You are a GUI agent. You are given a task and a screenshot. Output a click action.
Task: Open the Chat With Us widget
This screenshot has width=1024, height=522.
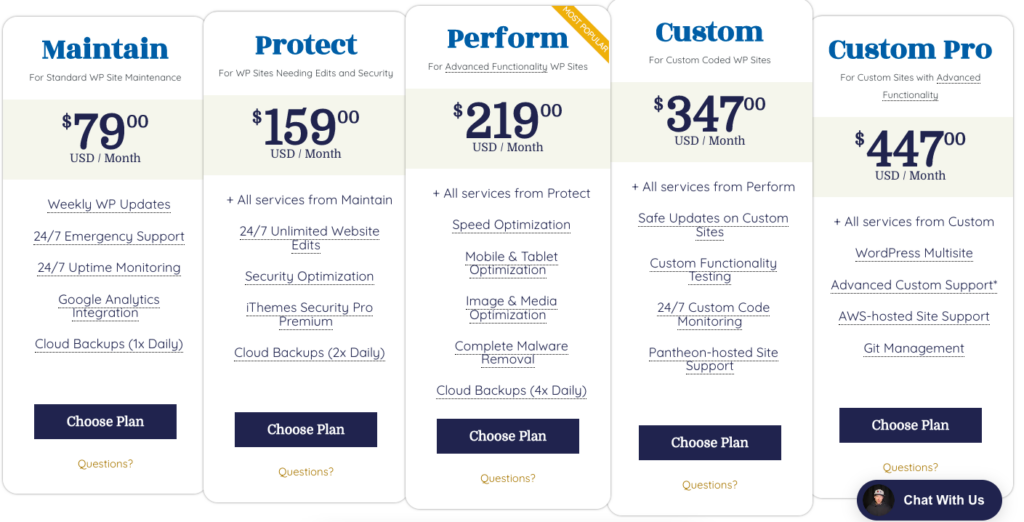tap(929, 500)
